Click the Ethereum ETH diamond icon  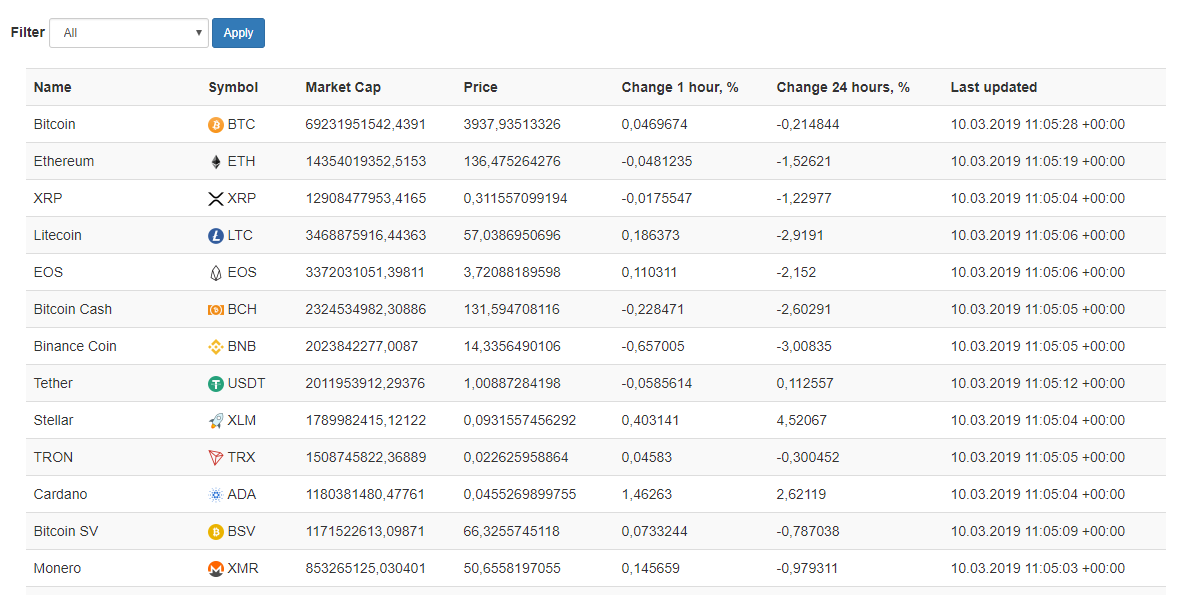[216, 162]
